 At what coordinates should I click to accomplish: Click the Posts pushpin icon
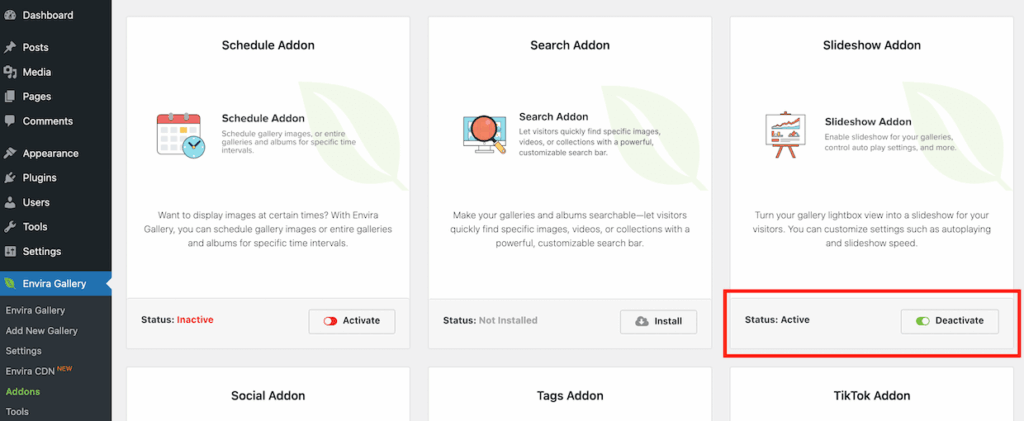click(10, 47)
